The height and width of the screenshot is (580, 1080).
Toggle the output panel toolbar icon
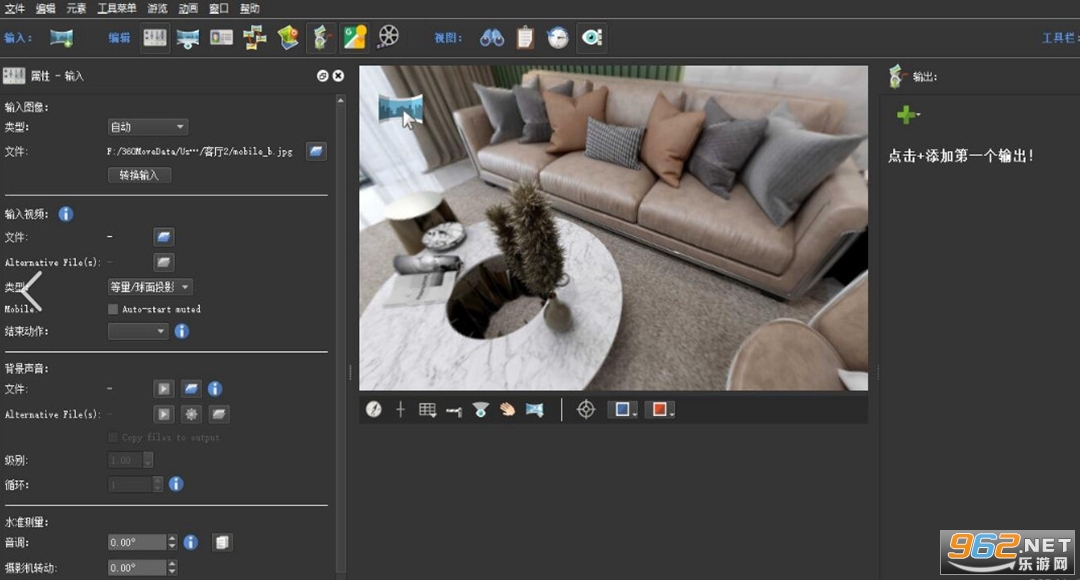[321, 37]
